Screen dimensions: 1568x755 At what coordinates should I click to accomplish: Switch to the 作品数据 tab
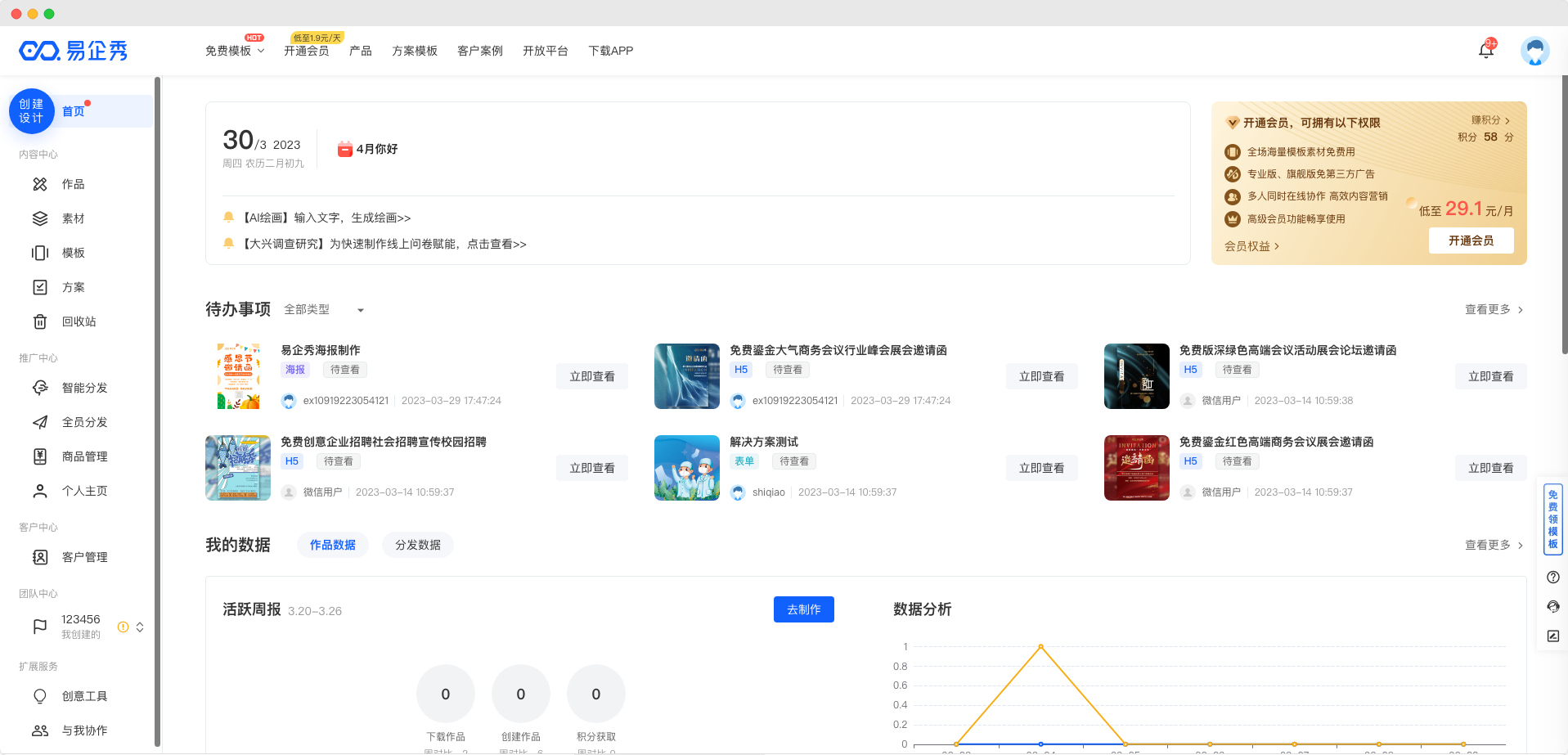(x=333, y=546)
